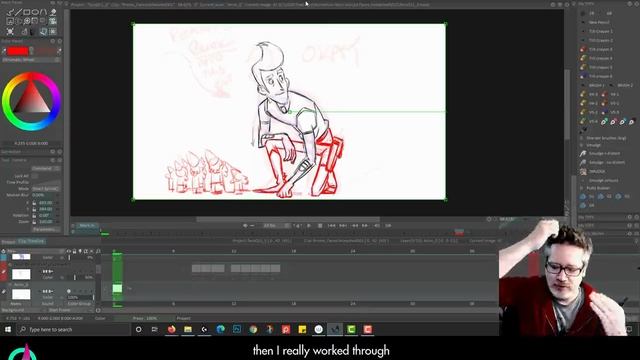Viewport: 640px width, 360px height.
Task: Click the Parameters button in camera panel
Action: (x=46, y=229)
